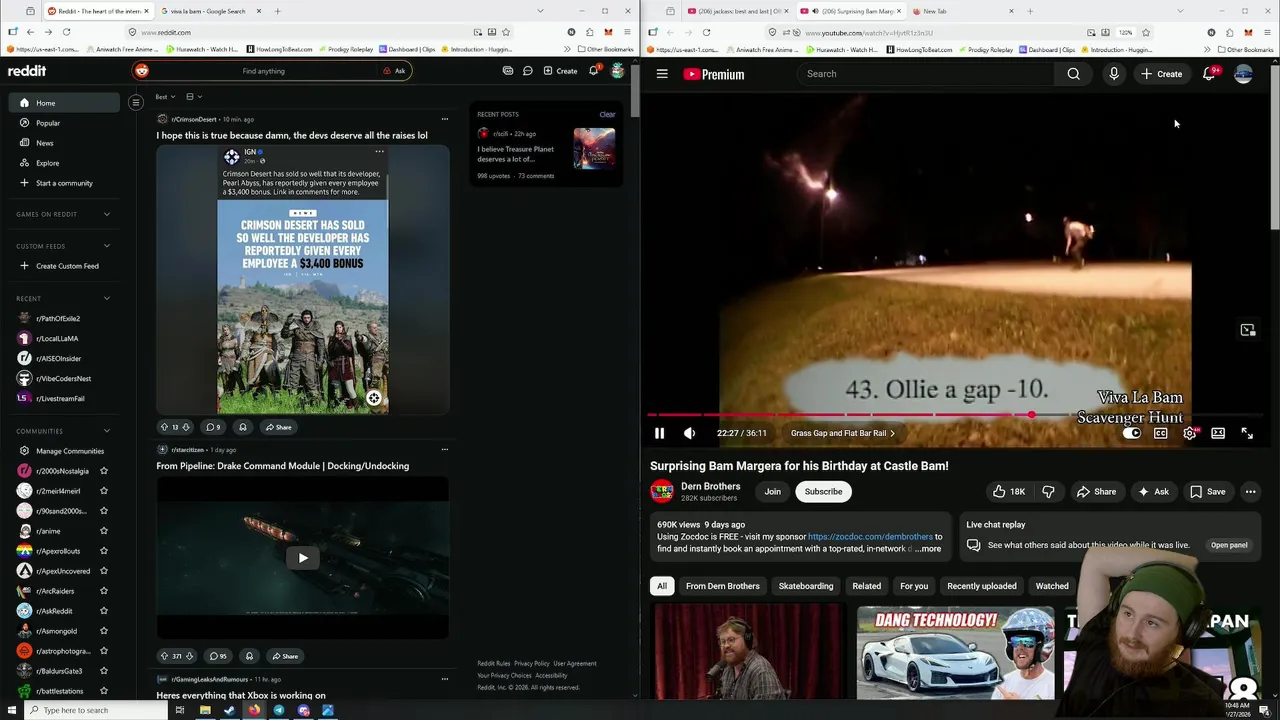The height and width of the screenshot is (720, 1280).
Task: Pause the YouTube video
Action: click(x=659, y=433)
